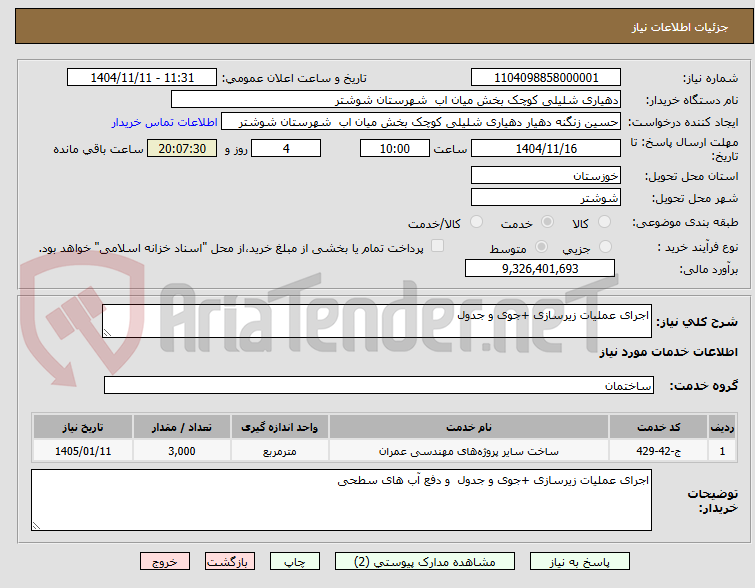The width and height of the screenshot is (755, 588).
Task: Choose the جزیی purchase type radio
Action: tap(605, 247)
